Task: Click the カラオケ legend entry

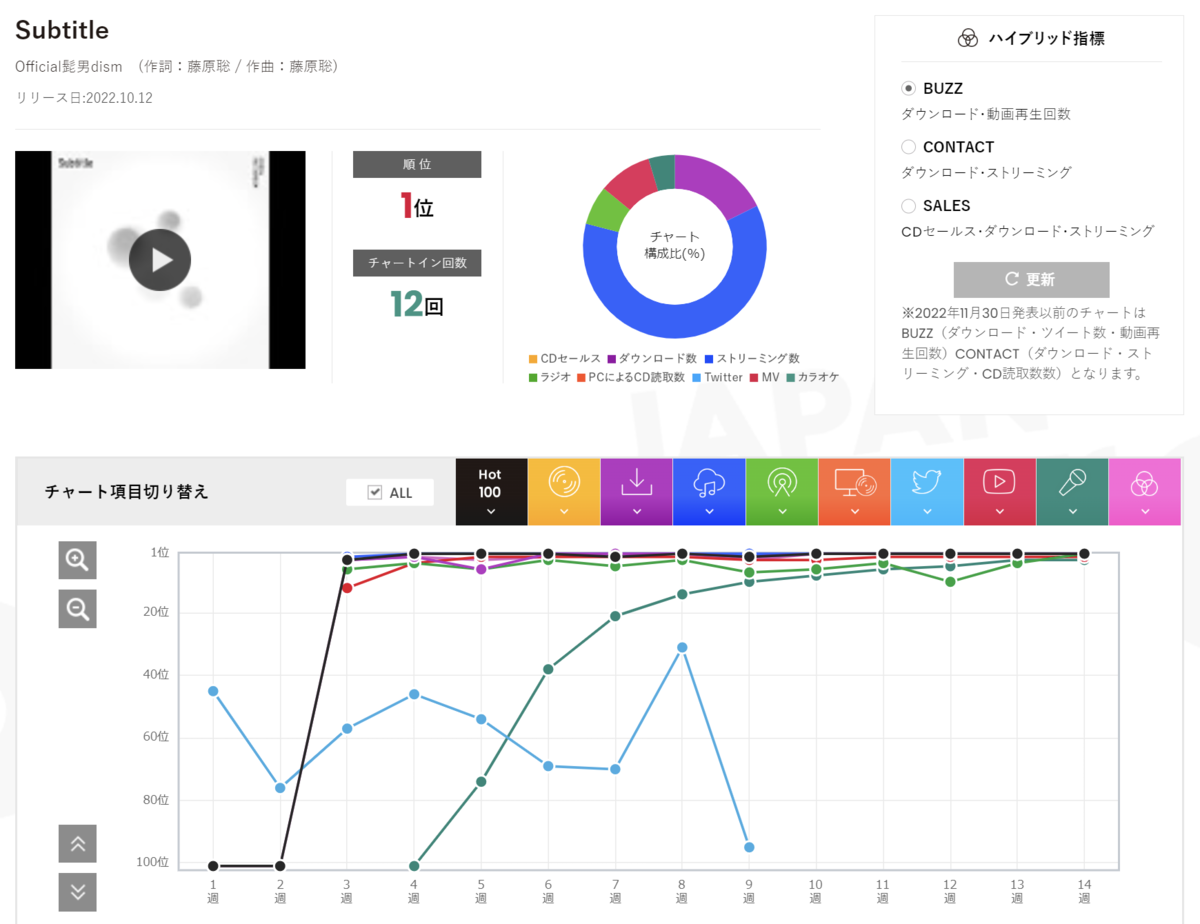Action: pyautogui.click(x=812, y=377)
